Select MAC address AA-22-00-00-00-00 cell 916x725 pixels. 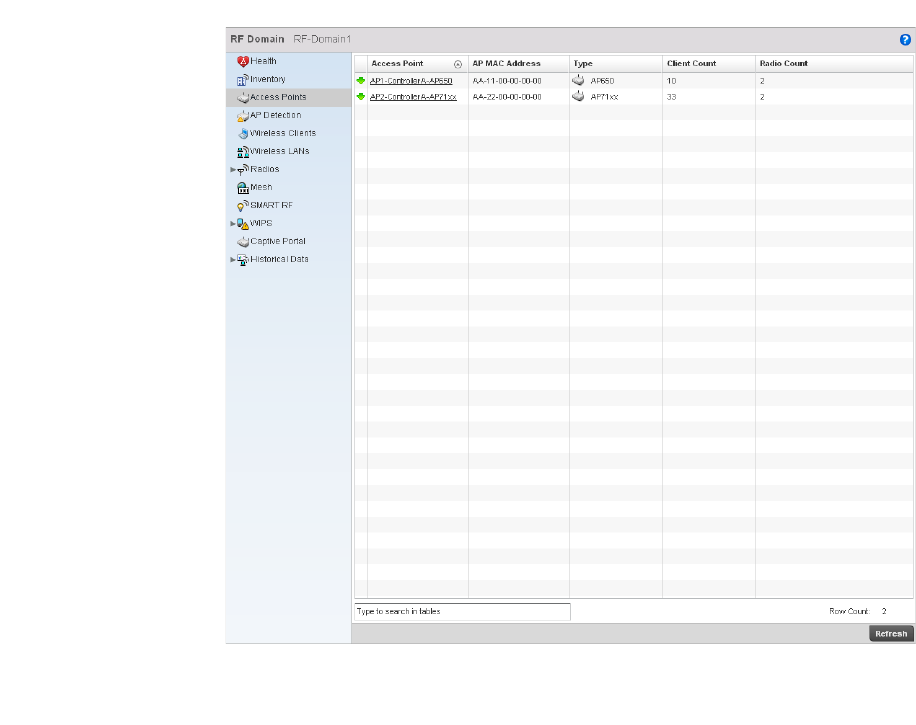(507, 97)
